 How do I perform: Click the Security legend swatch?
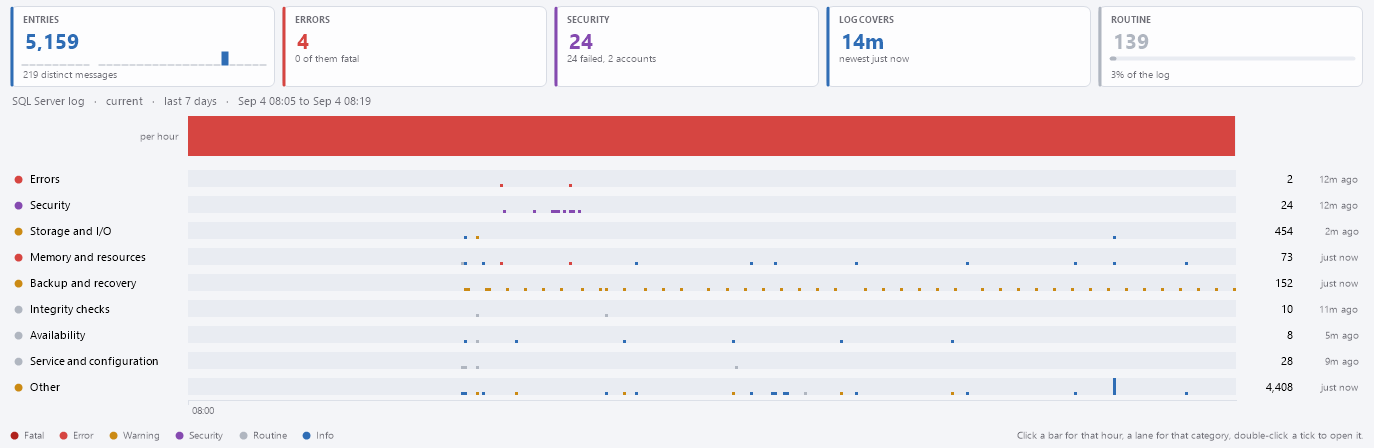pos(179,436)
